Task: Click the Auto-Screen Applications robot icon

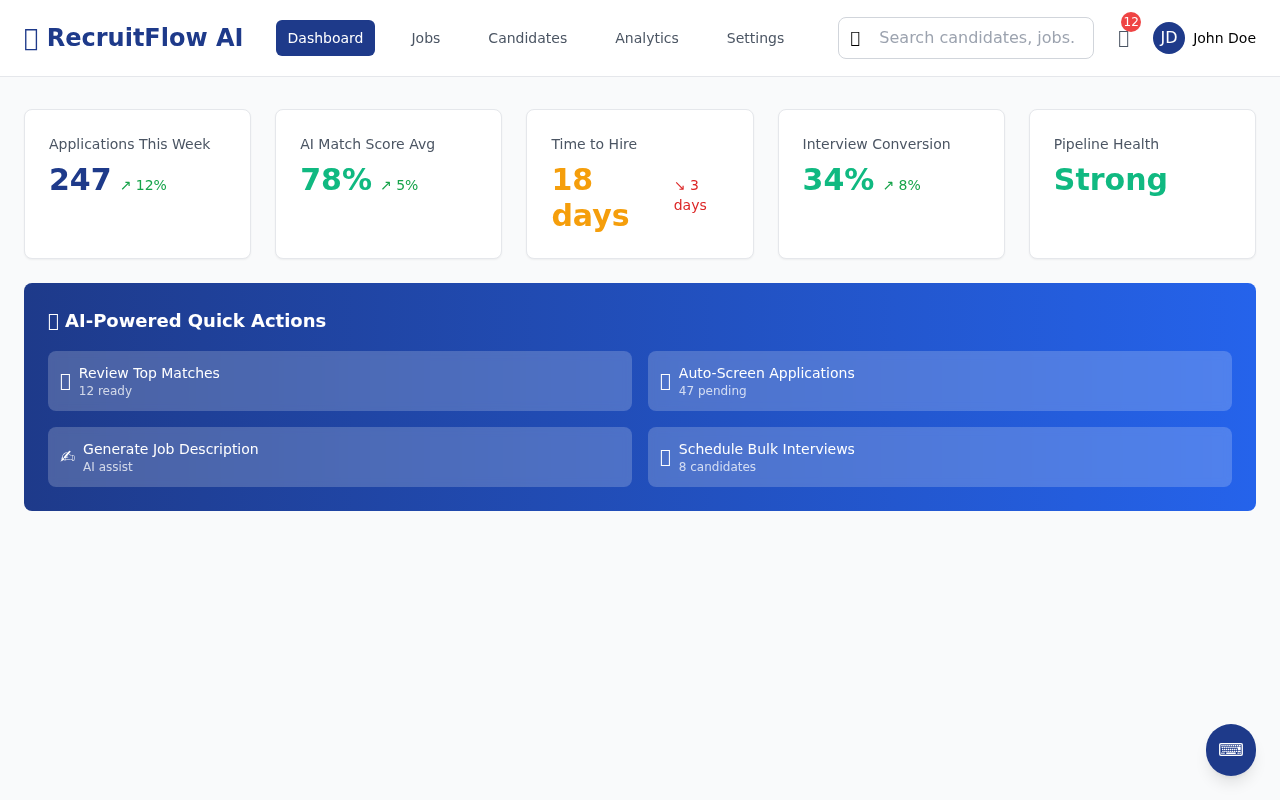Action: point(665,381)
